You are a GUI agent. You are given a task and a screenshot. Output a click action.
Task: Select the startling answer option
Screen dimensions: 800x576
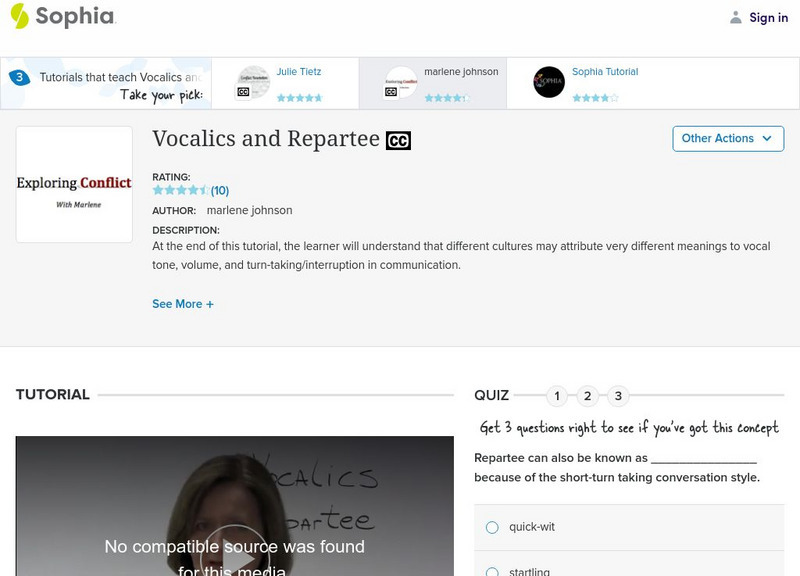pos(491,571)
